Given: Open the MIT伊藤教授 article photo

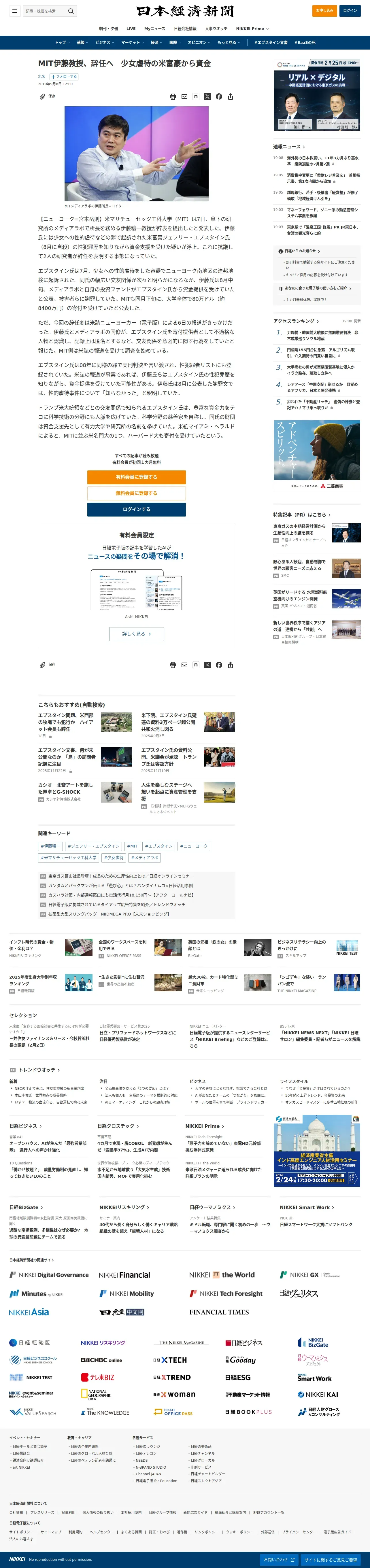Looking at the screenshot, I should tap(136, 154).
